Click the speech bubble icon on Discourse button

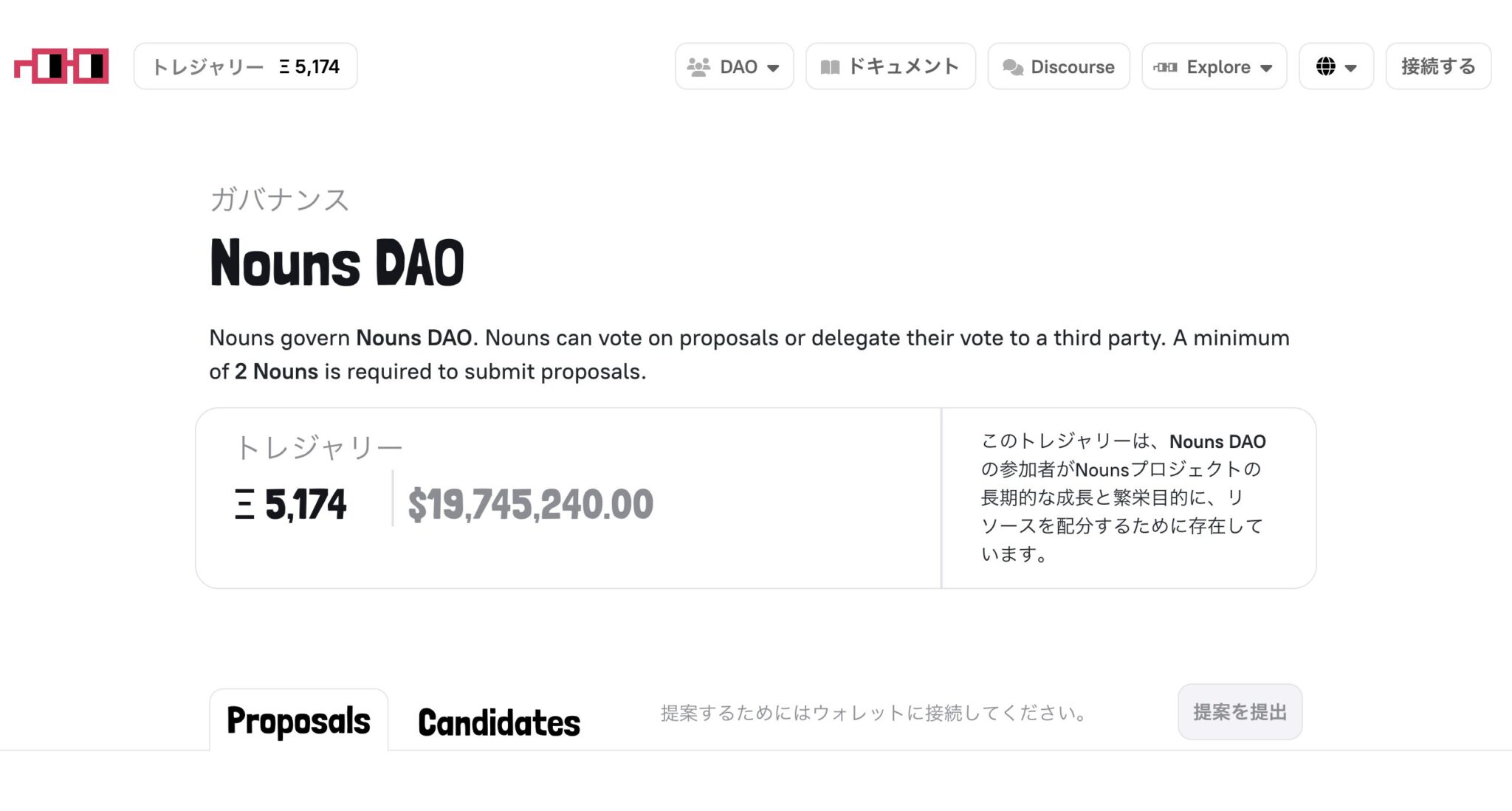click(1011, 66)
